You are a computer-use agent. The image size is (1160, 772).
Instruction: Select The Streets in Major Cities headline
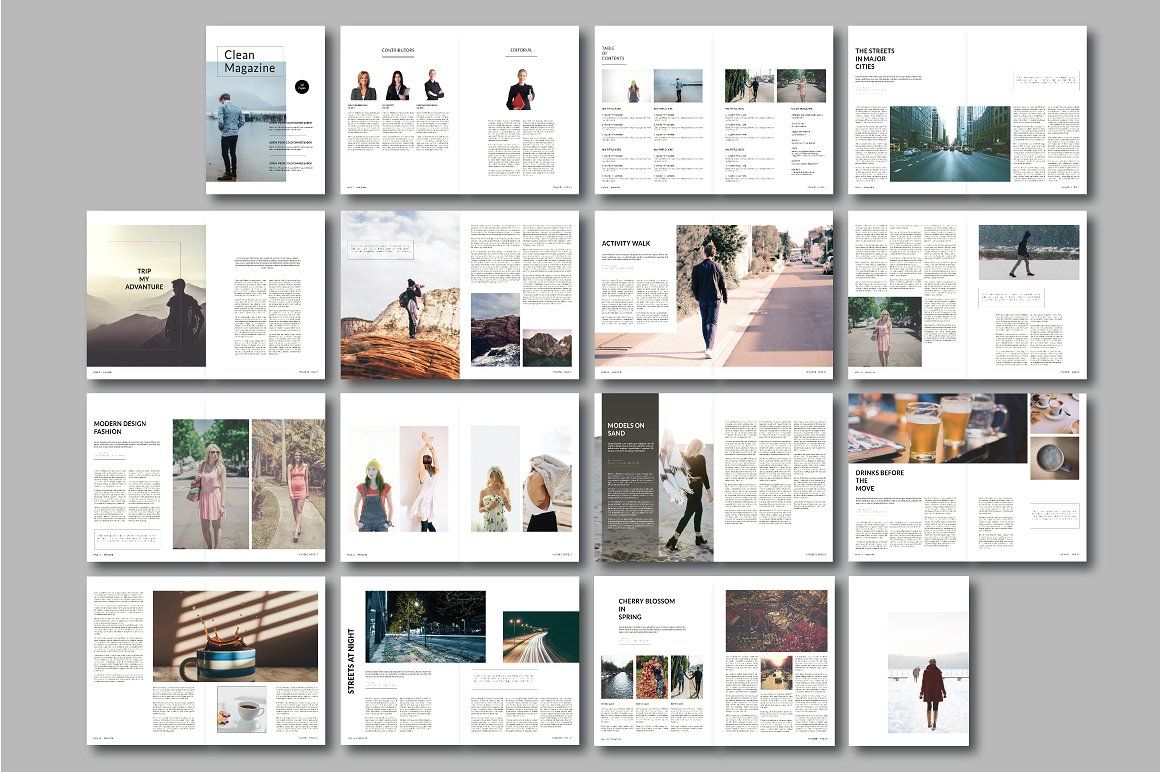click(876, 60)
